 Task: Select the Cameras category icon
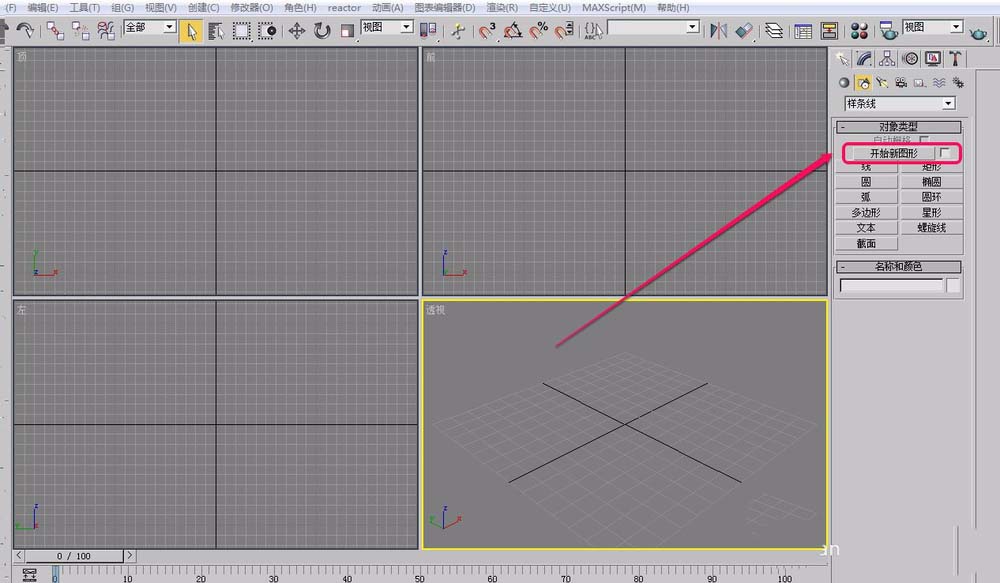[901, 83]
